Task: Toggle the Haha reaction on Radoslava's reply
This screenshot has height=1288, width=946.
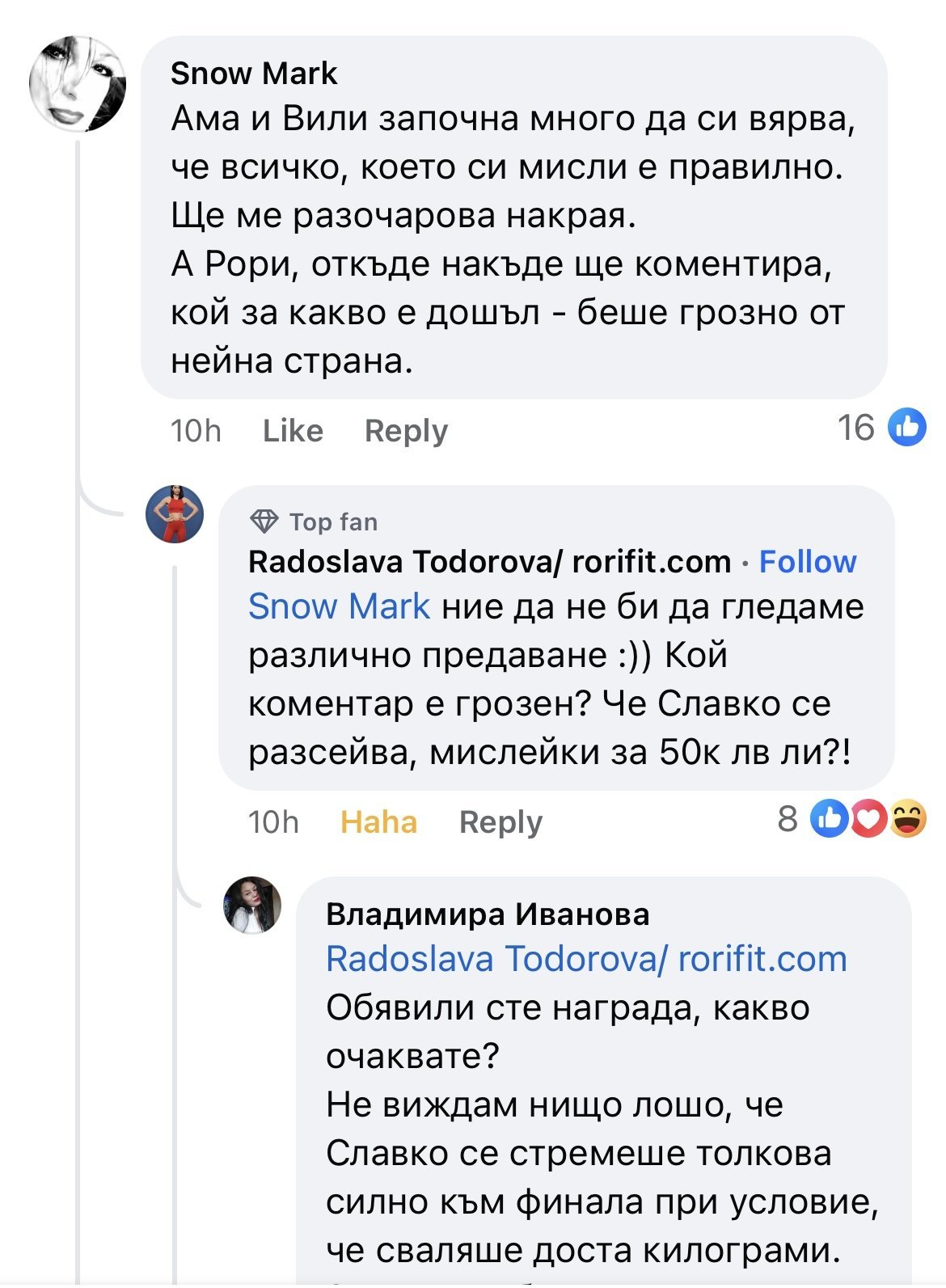Action: point(378,822)
